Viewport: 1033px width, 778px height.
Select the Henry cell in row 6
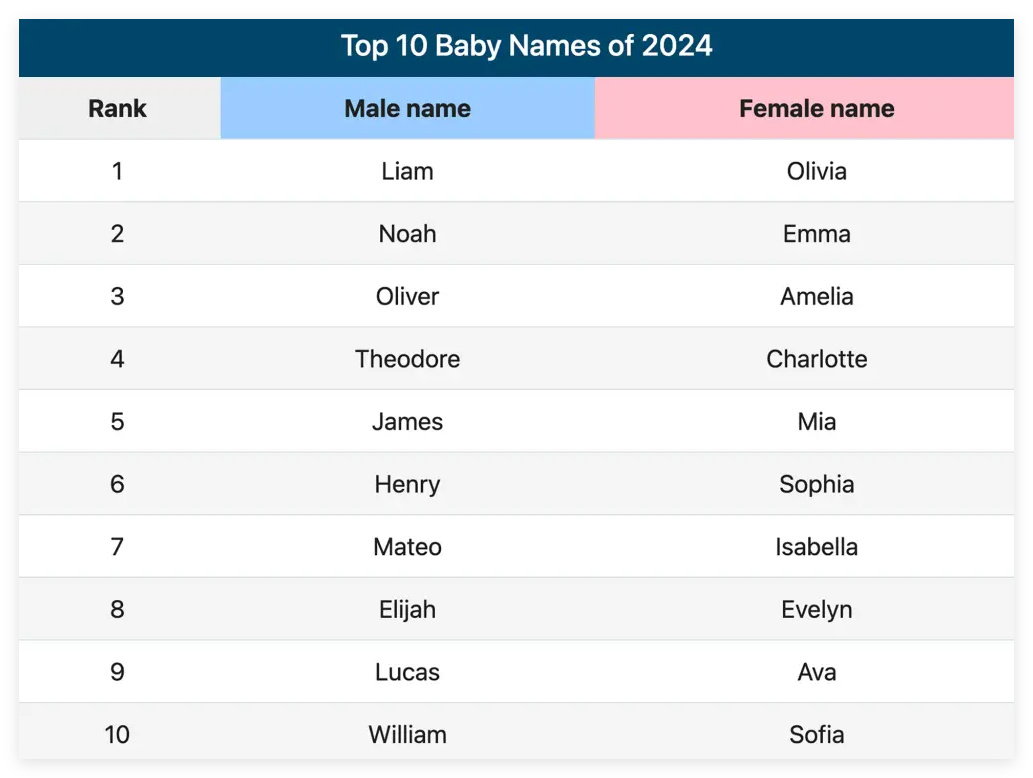tap(408, 484)
